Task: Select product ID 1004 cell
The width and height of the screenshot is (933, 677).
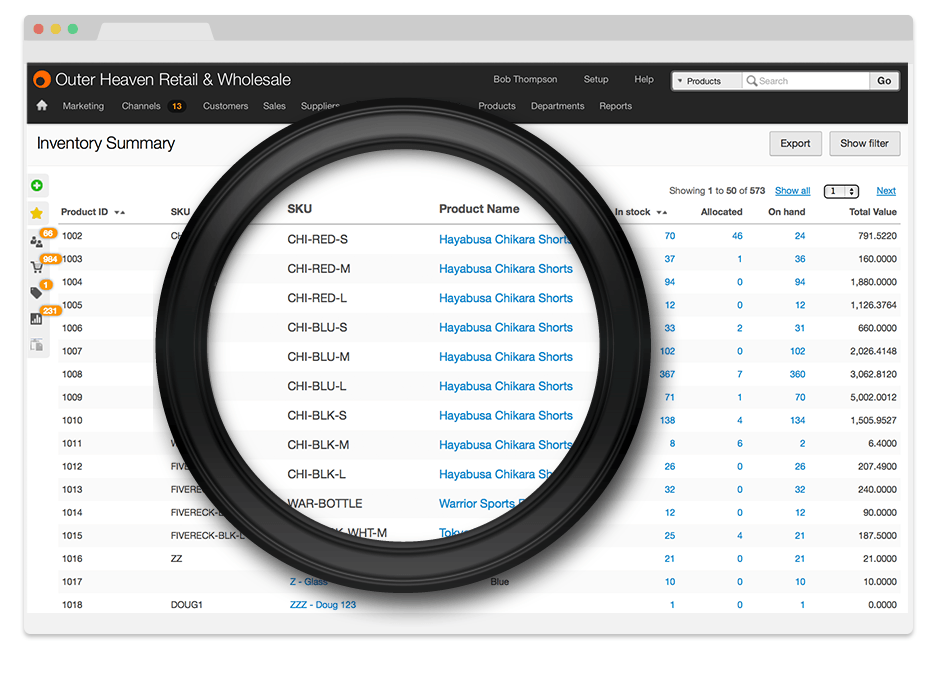Action: pyautogui.click(x=72, y=282)
